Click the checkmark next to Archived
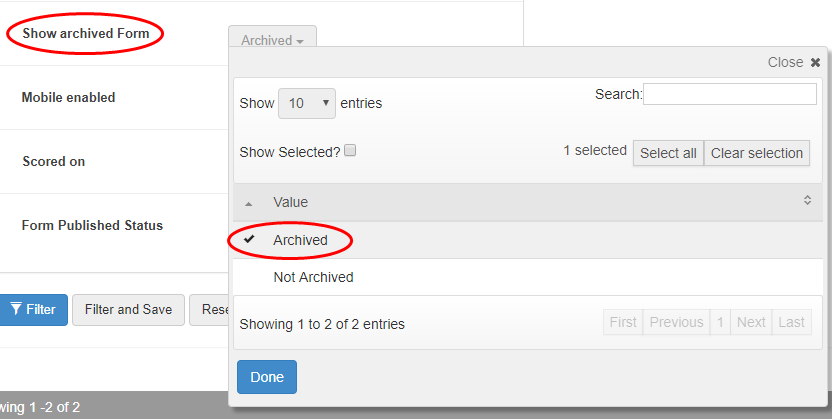The image size is (832, 419). (250, 240)
